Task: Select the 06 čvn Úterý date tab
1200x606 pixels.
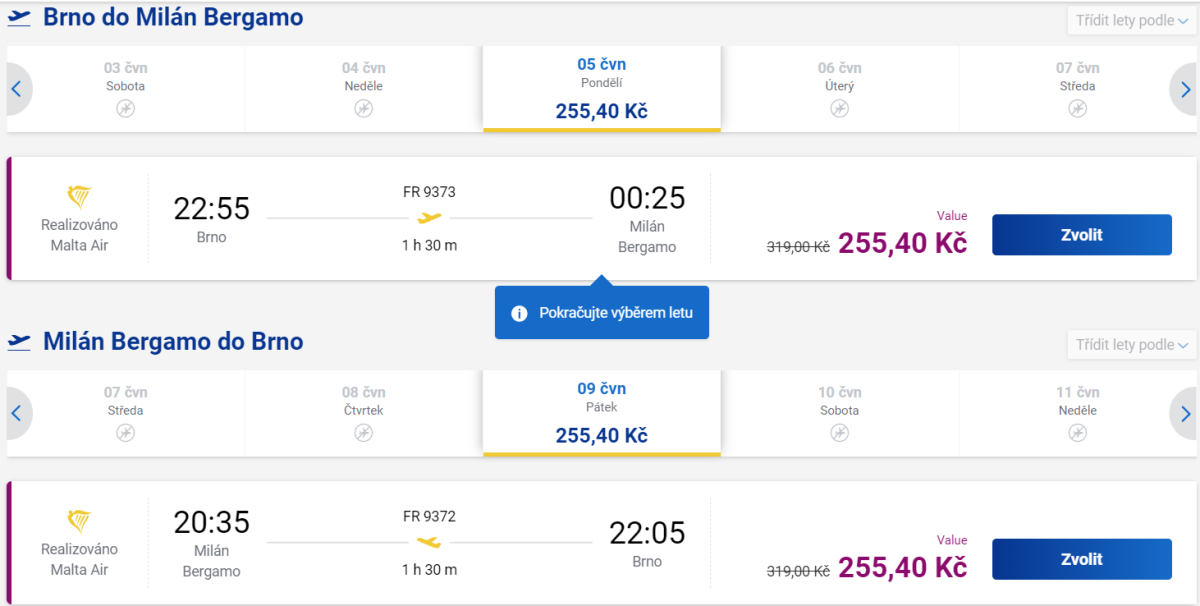Action: (839, 88)
